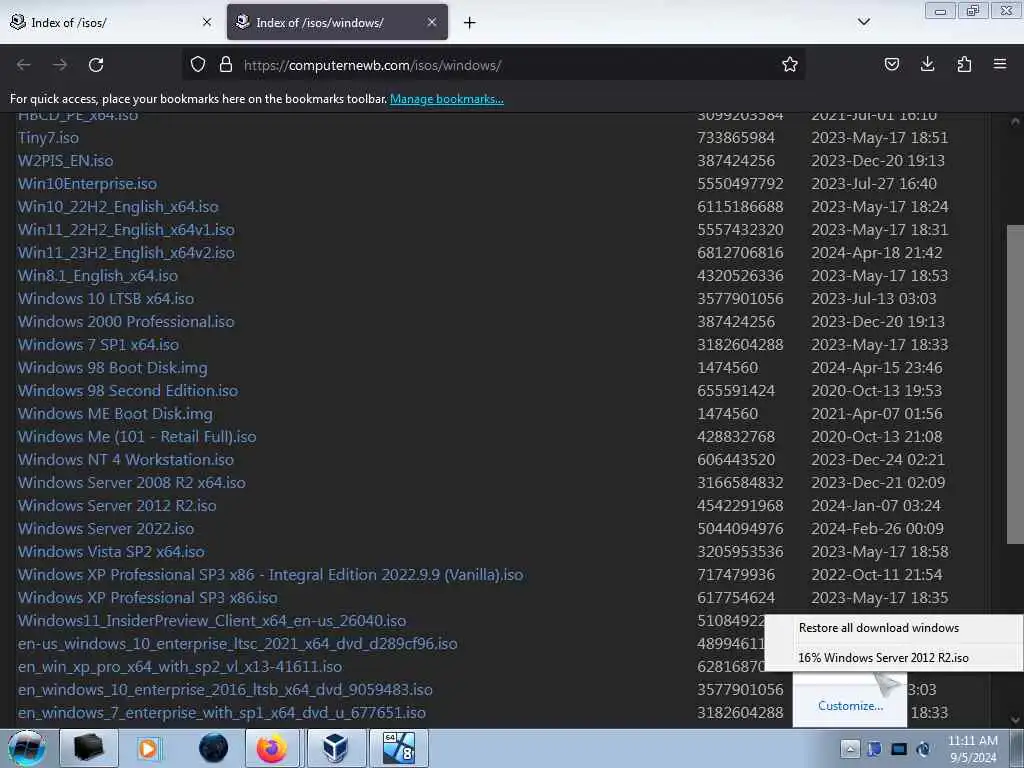Open Windows 2000 Professional.iso

(126, 321)
